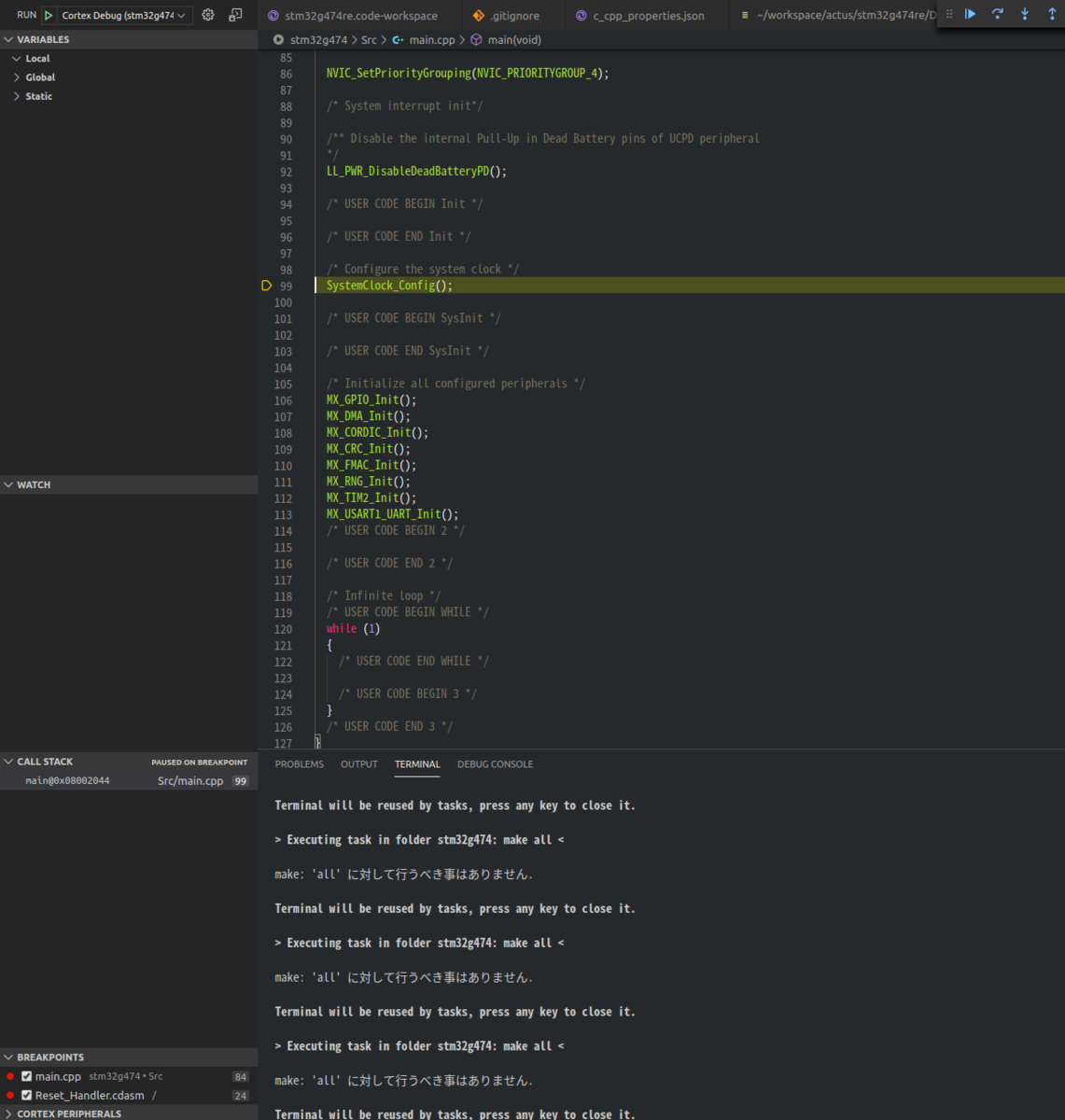
Task: Select the TERMINAL panel tab
Action: (417, 764)
